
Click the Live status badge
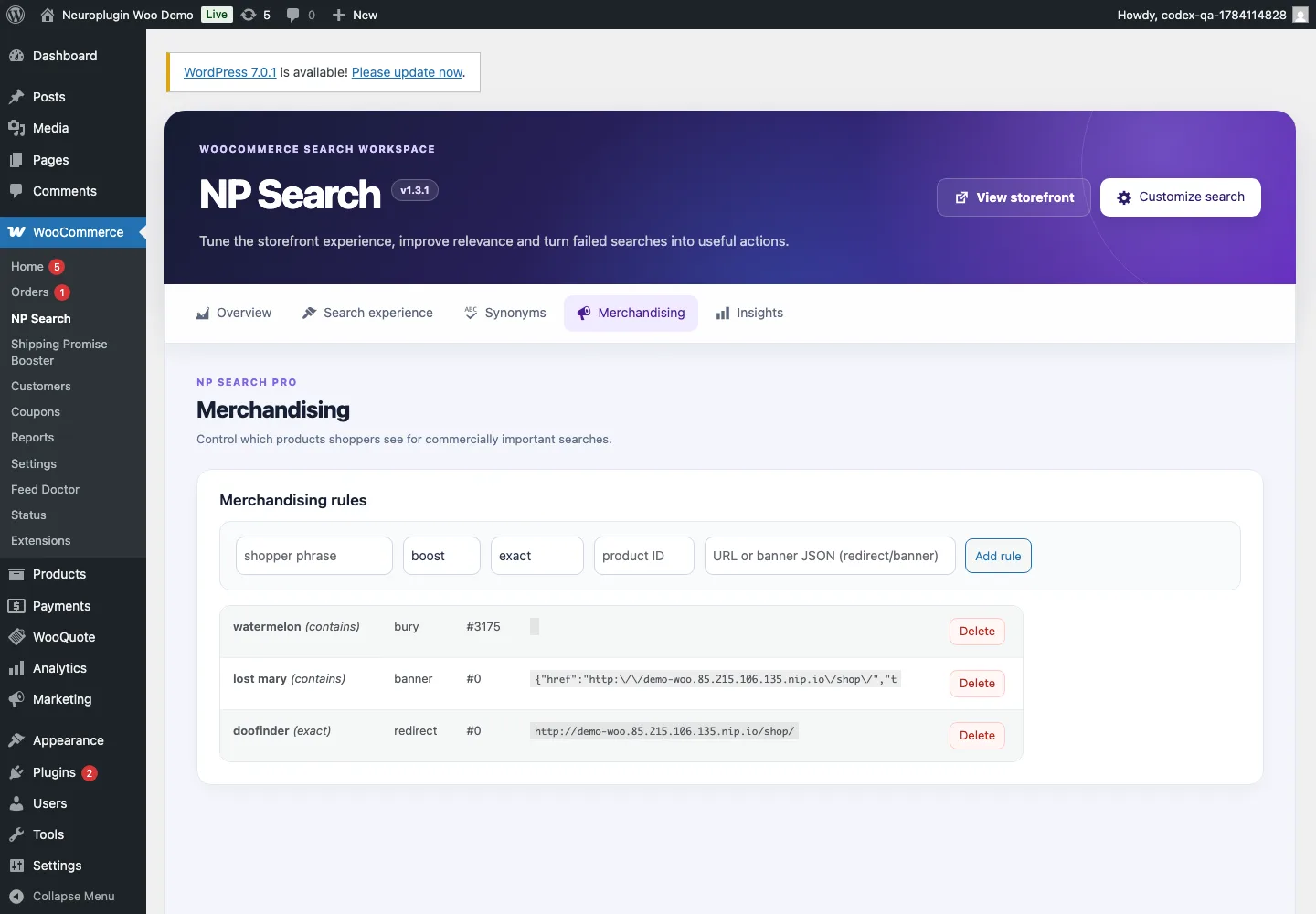click(x=218, y=15)
